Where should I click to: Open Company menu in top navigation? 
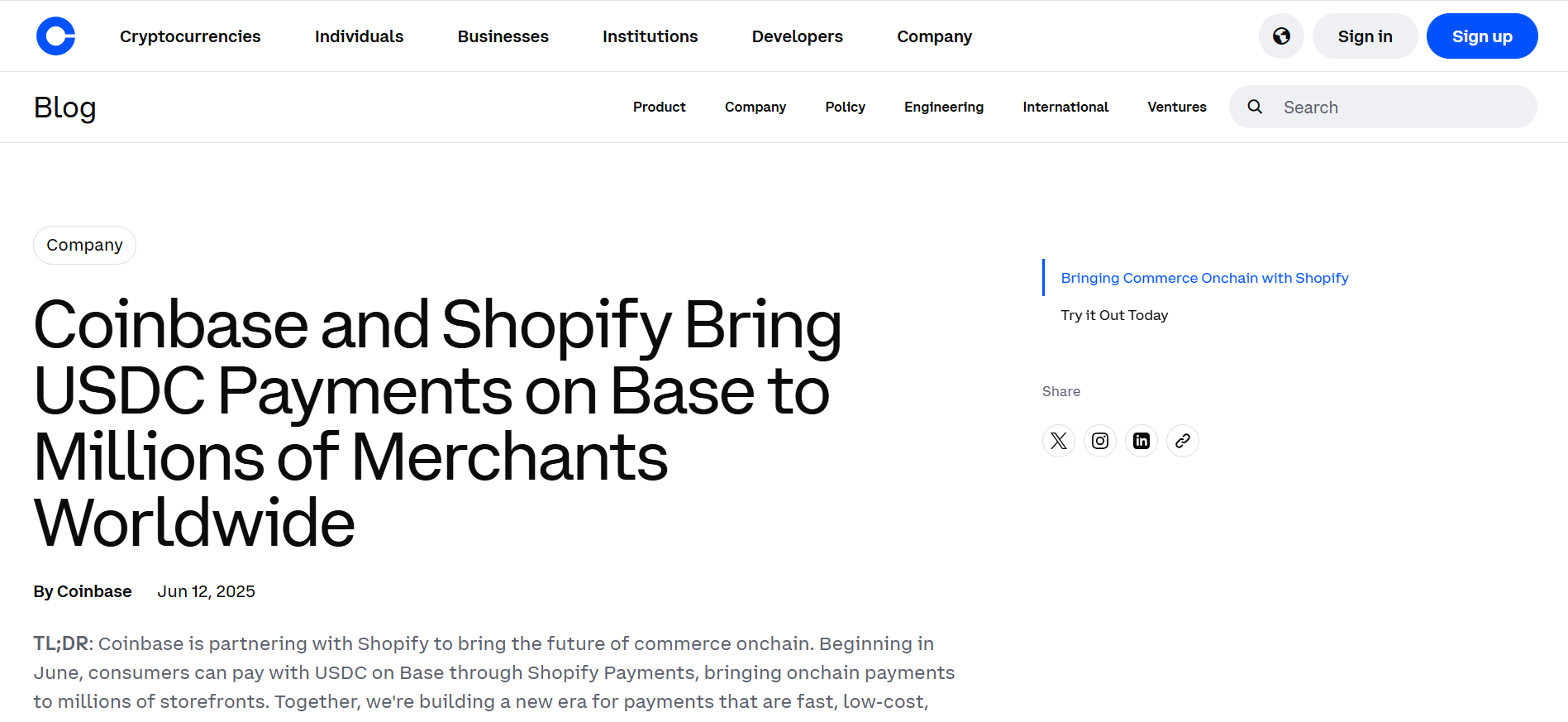point(935,36)
